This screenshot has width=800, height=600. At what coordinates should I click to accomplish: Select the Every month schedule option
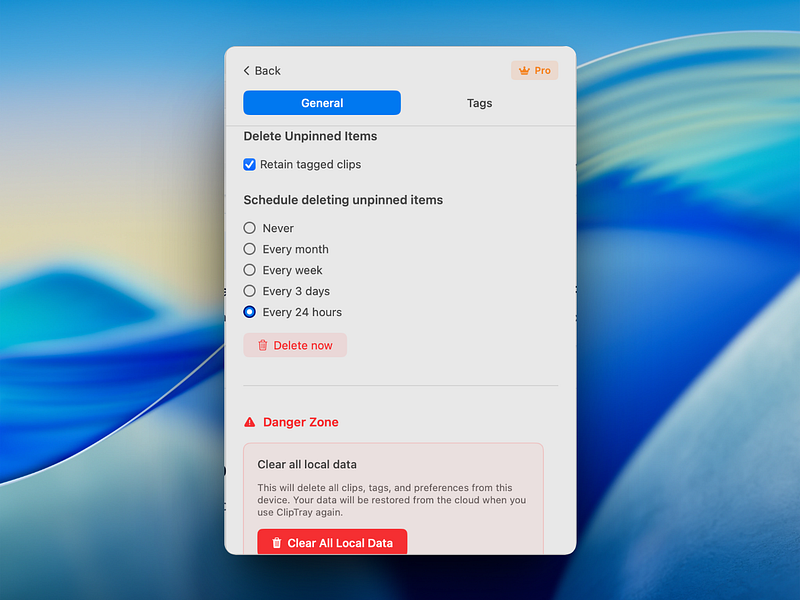pyautogui.click(x=249, y=249)
